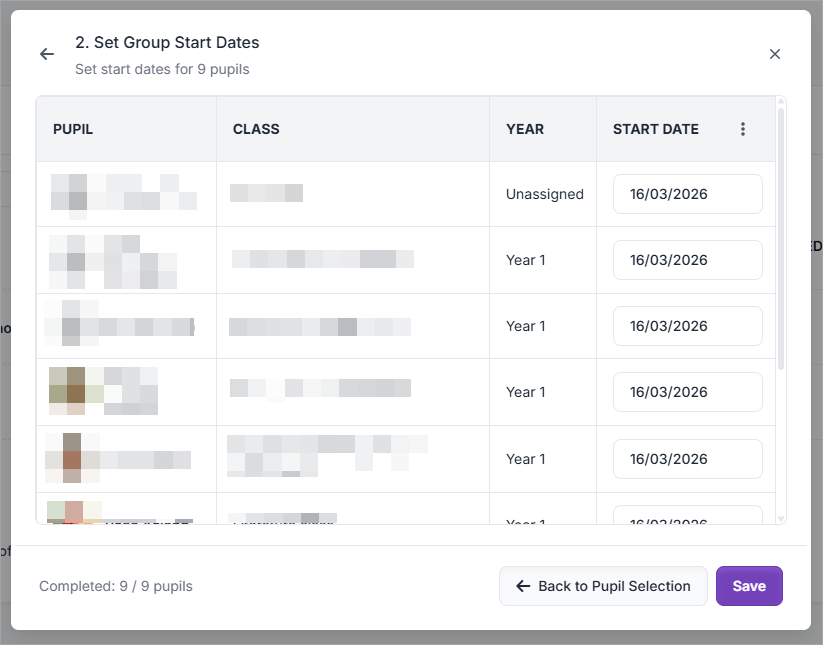The width and height of the screenshot is (823, 645).
Task: Click the PUPIL column header
Action: tap(73, 129)
